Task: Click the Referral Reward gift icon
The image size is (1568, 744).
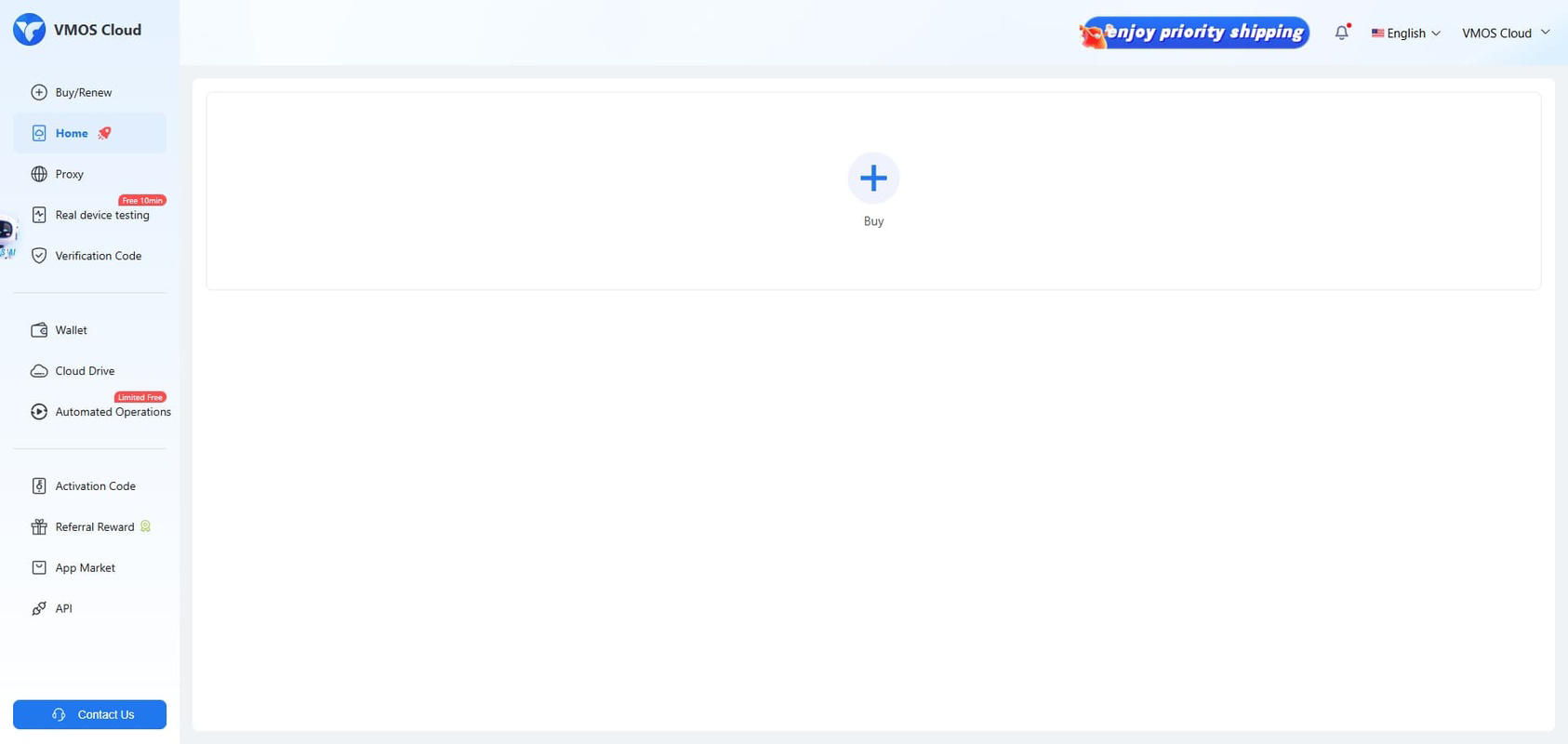Action: coord(39,527)
